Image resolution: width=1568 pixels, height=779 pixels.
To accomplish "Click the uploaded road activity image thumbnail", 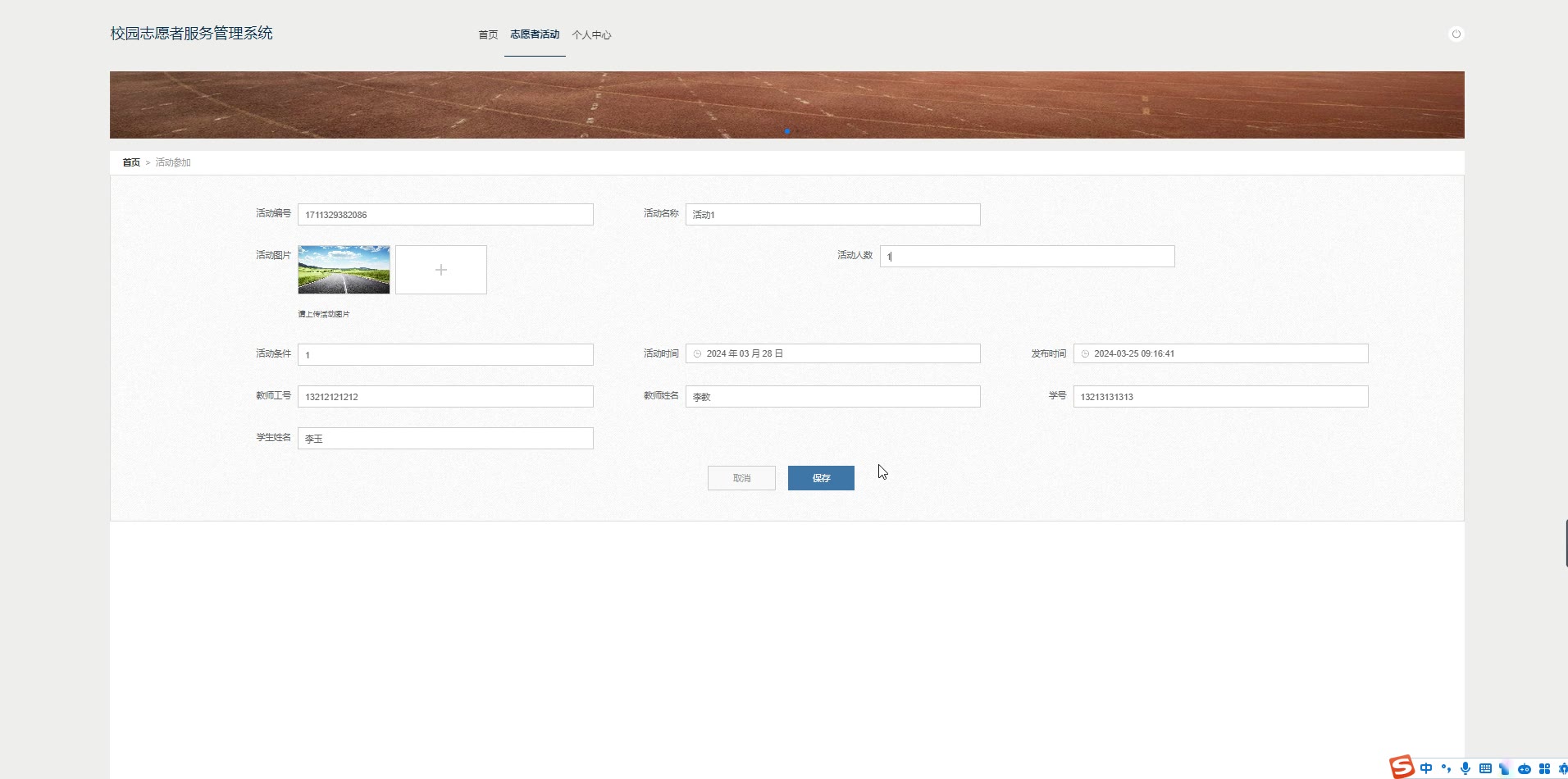I will [x=344, y=270].
